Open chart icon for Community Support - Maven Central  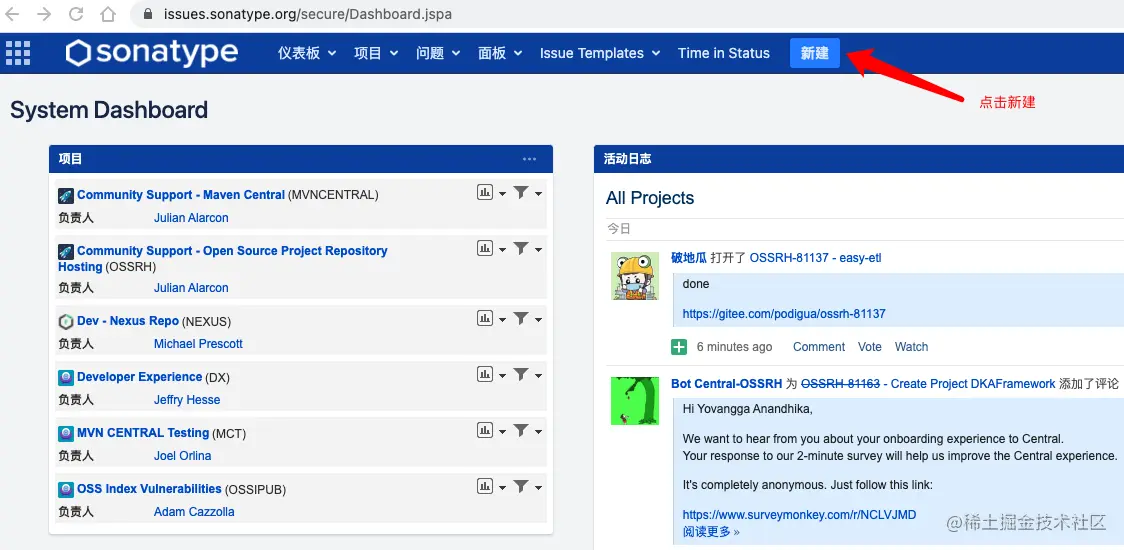(x=485, y=192)
